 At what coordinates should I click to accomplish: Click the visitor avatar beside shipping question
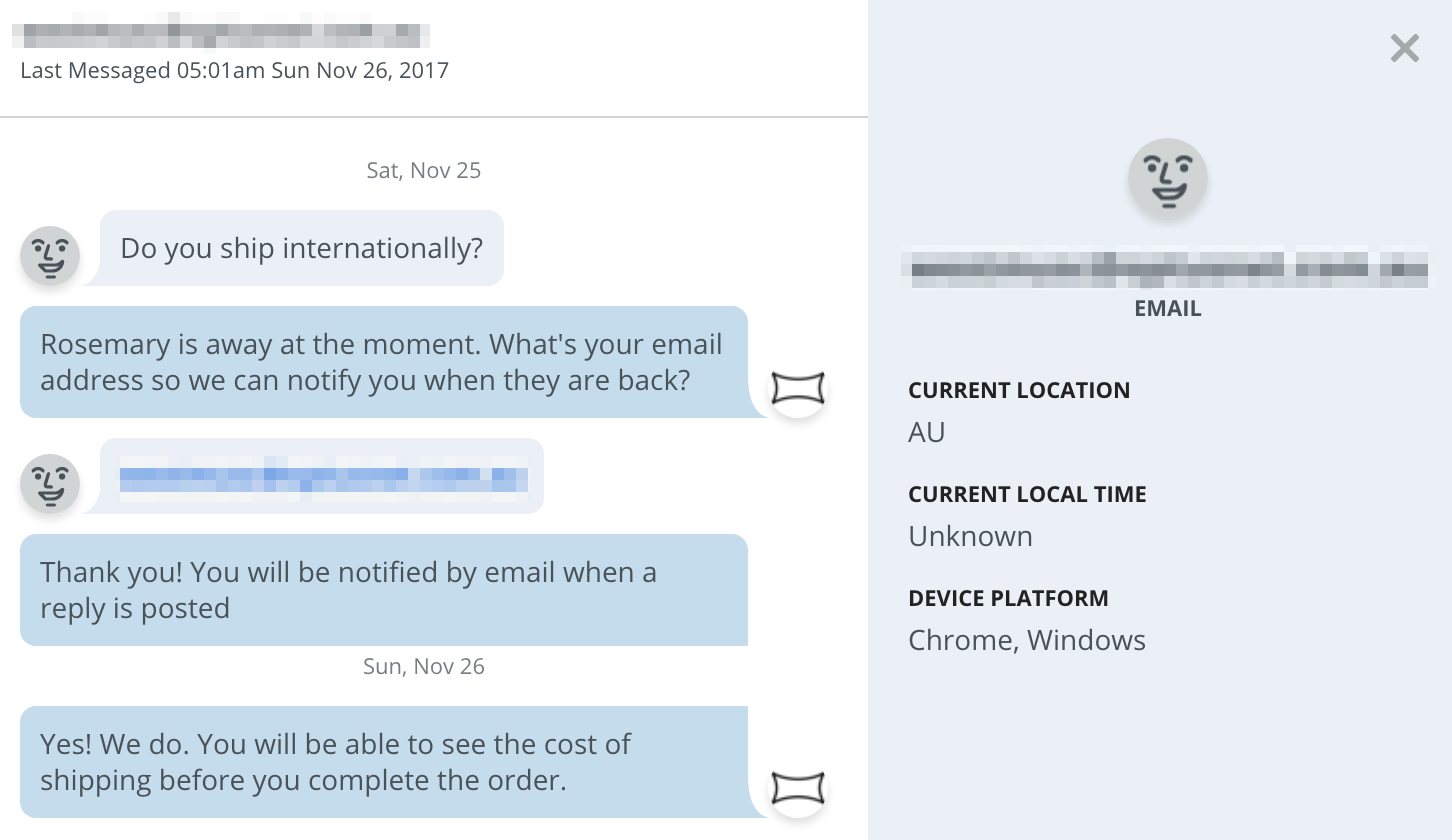coord(50,256)
